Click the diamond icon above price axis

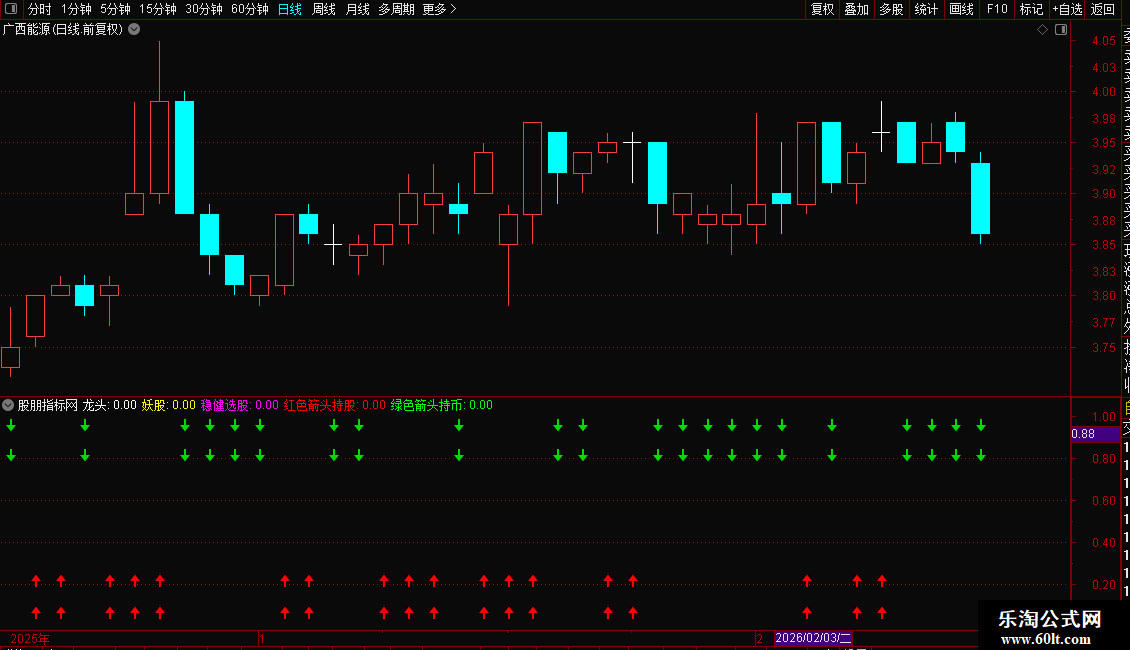click(1042, 30)
